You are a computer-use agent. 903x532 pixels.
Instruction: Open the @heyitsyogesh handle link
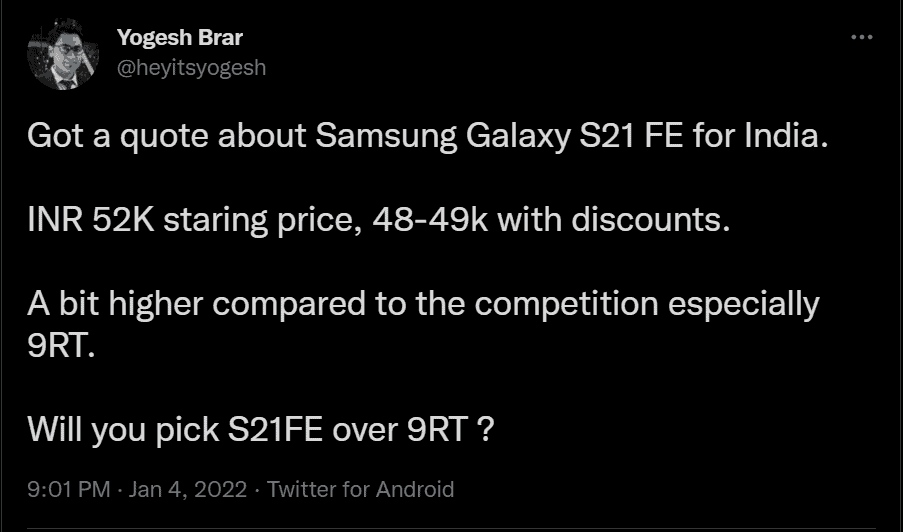click(x=191, y=68)
